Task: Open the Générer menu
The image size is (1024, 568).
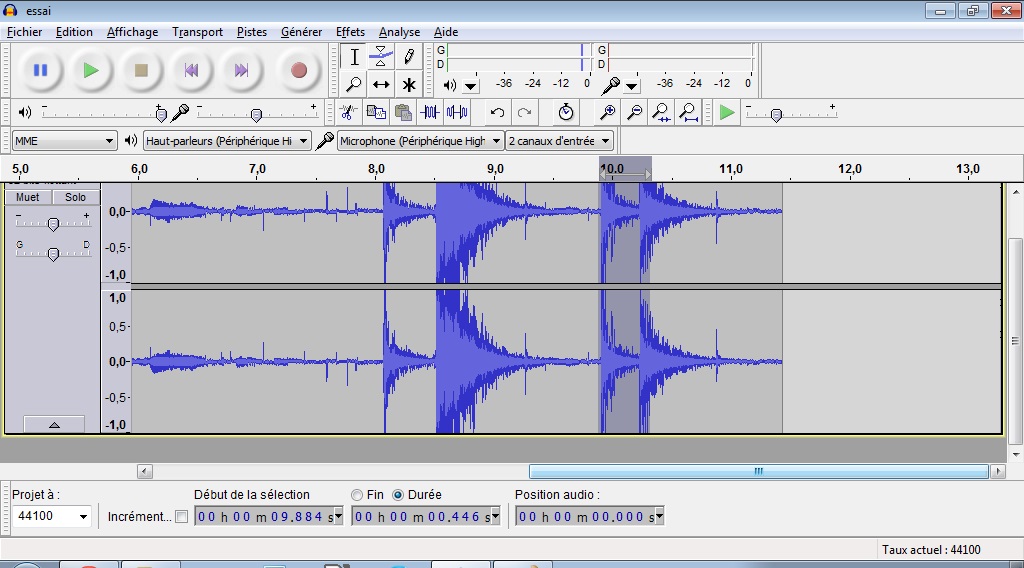Action: pos(301,32)
